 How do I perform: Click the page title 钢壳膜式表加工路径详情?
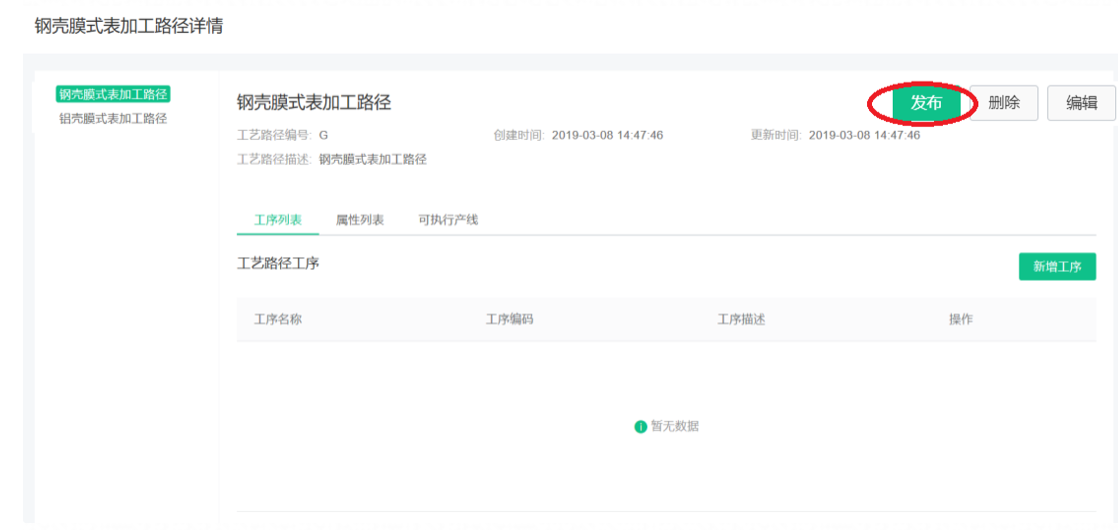(129, 27)
